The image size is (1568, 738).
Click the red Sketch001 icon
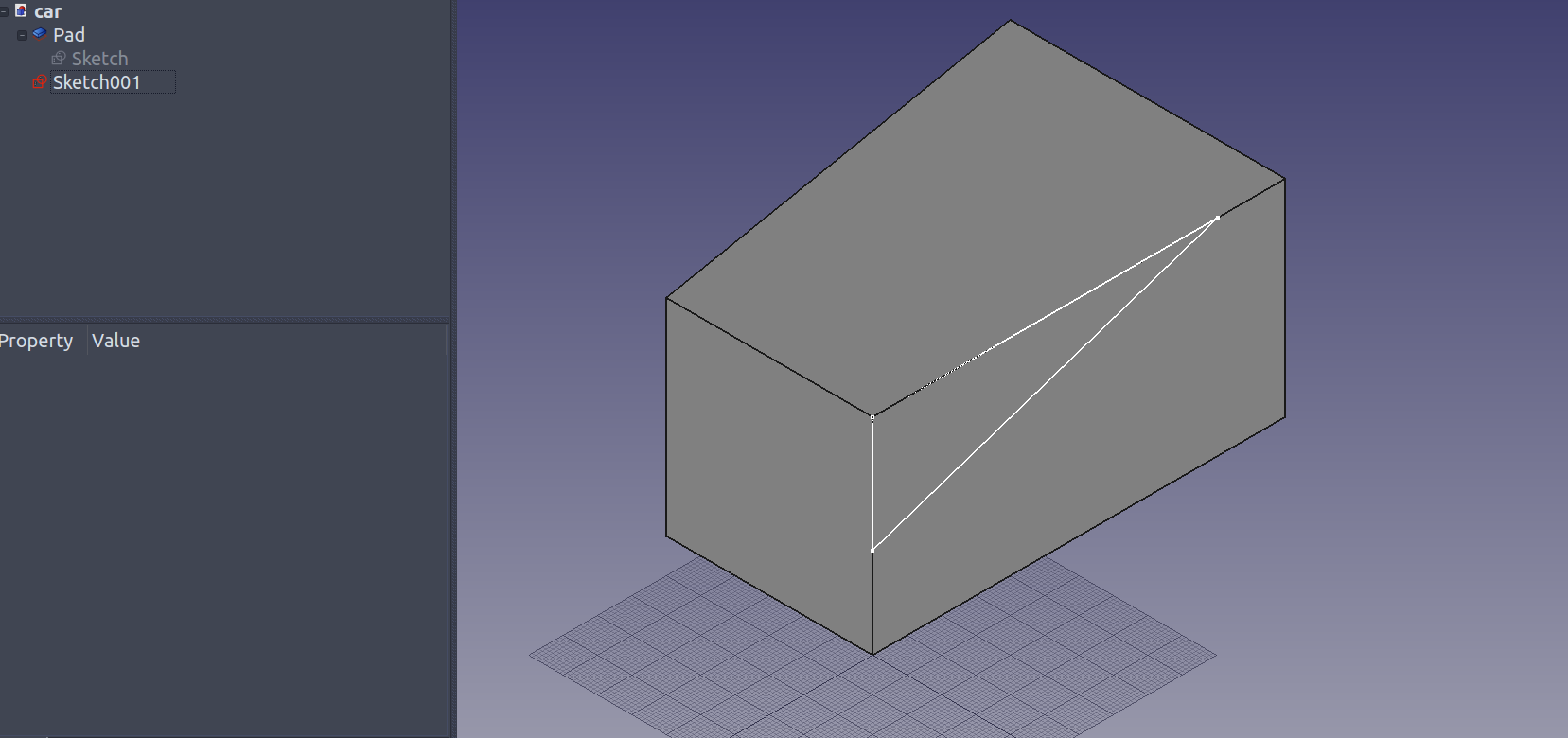coord(40,82)
